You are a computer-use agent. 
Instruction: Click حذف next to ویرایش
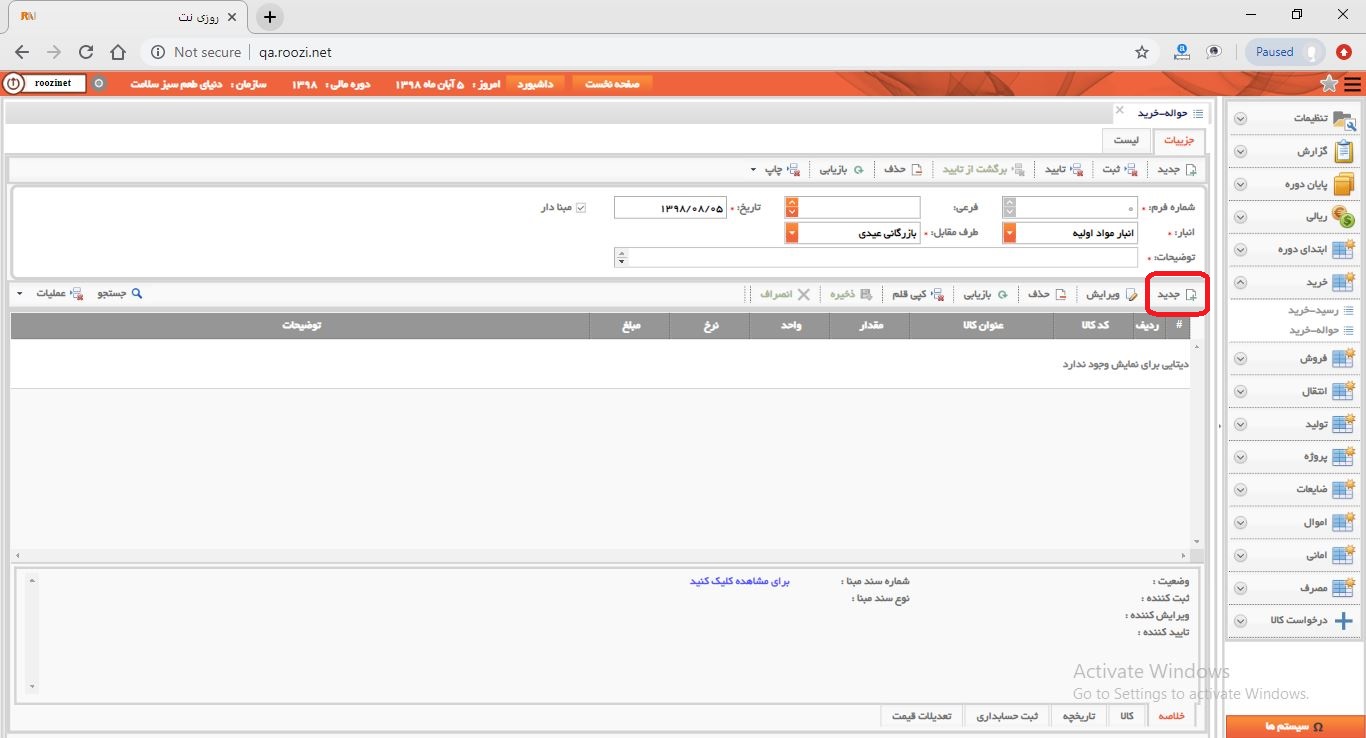[1048, 294]
